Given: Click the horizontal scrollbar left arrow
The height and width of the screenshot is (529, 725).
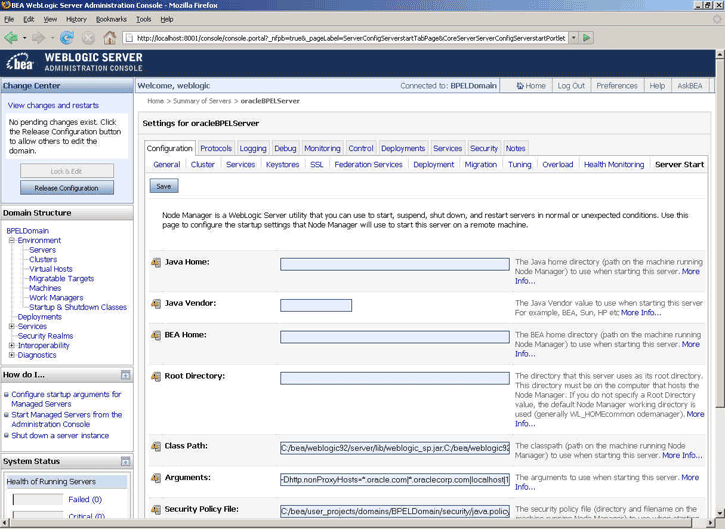Looking at the screenshot, I should 5,523.
